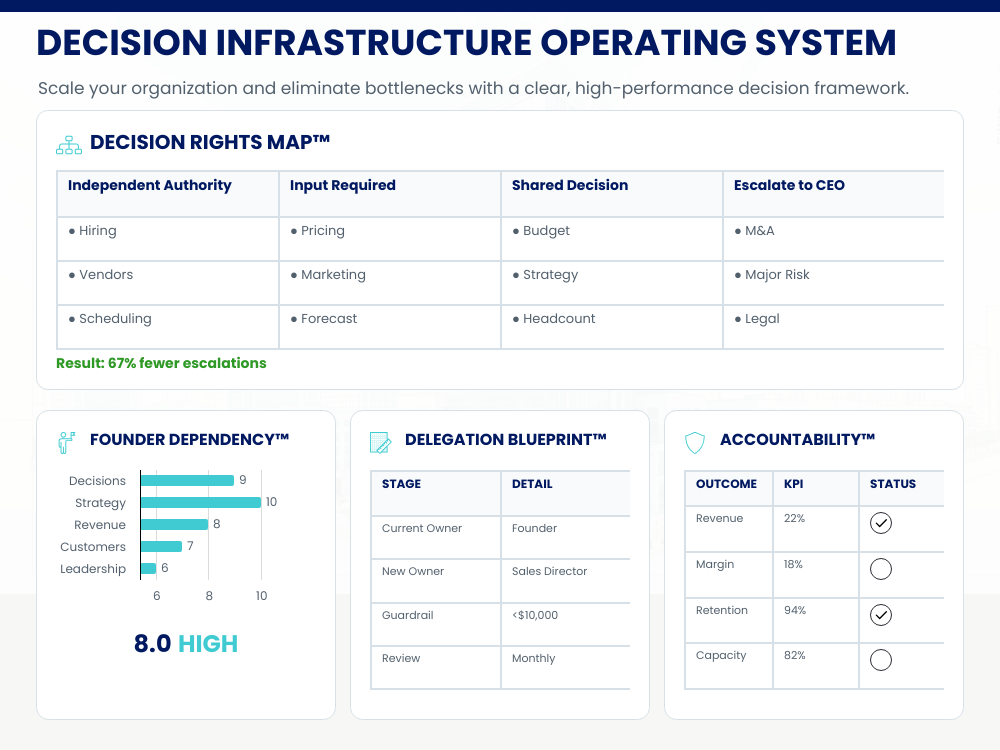The width and height of the screenshot is (1000, 750).
Task: Select the Revenue outcome cell in Accountability
Action: click(729, 529)
